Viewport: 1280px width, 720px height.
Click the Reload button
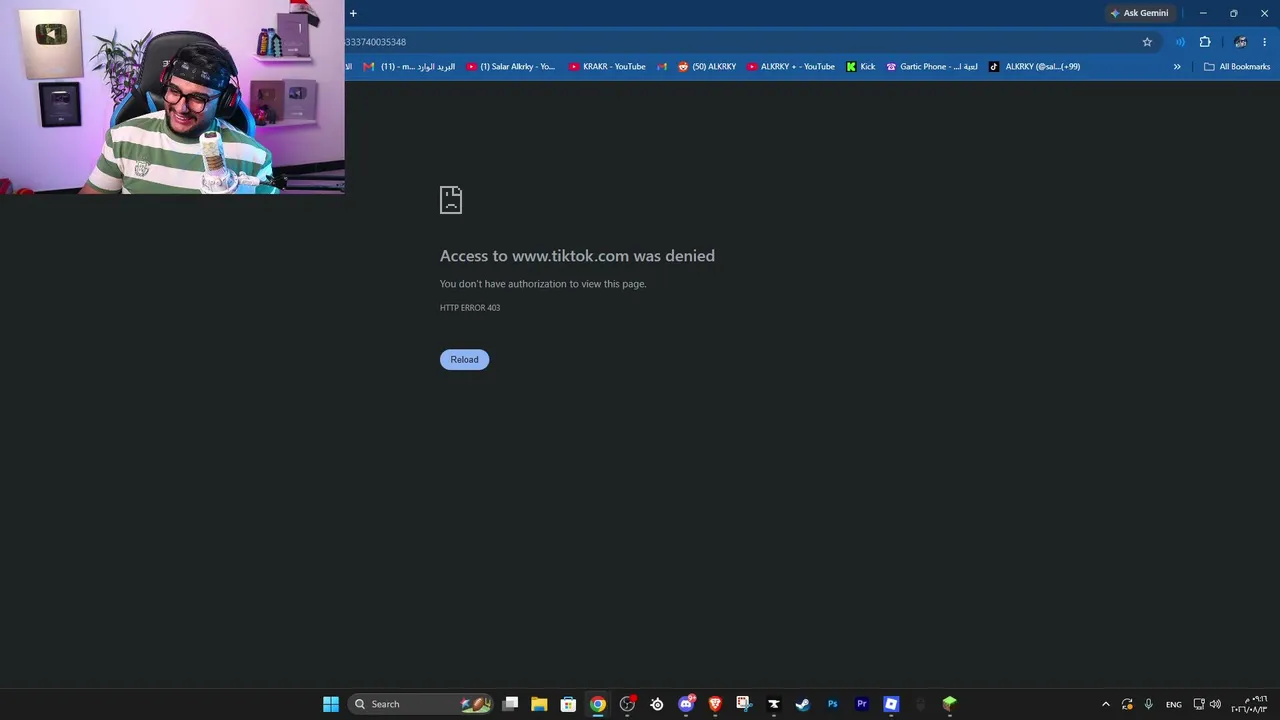point(464,360)
